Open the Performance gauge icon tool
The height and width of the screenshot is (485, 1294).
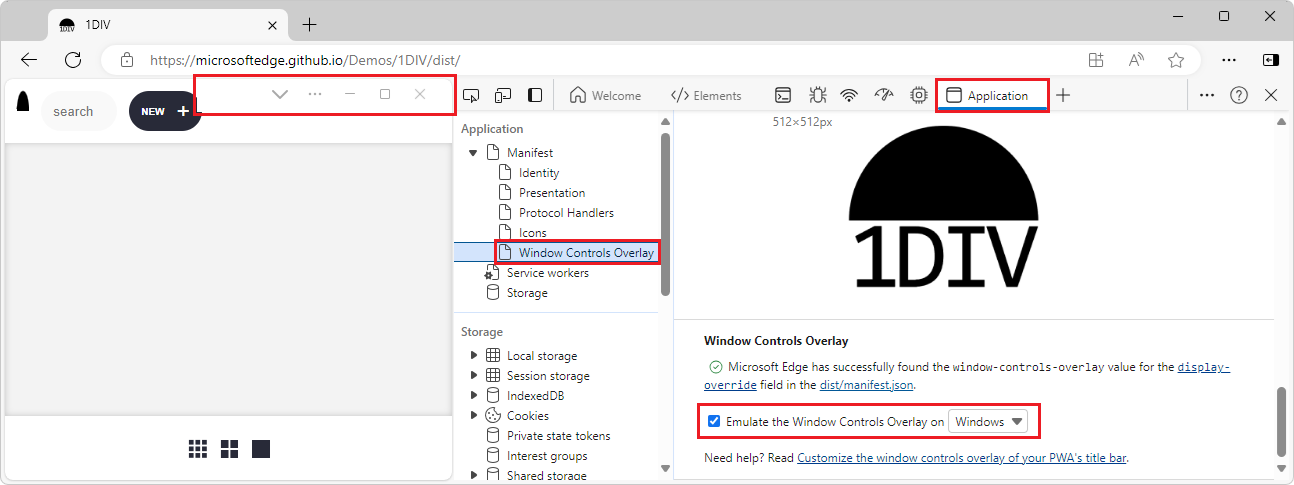(883, 96)
